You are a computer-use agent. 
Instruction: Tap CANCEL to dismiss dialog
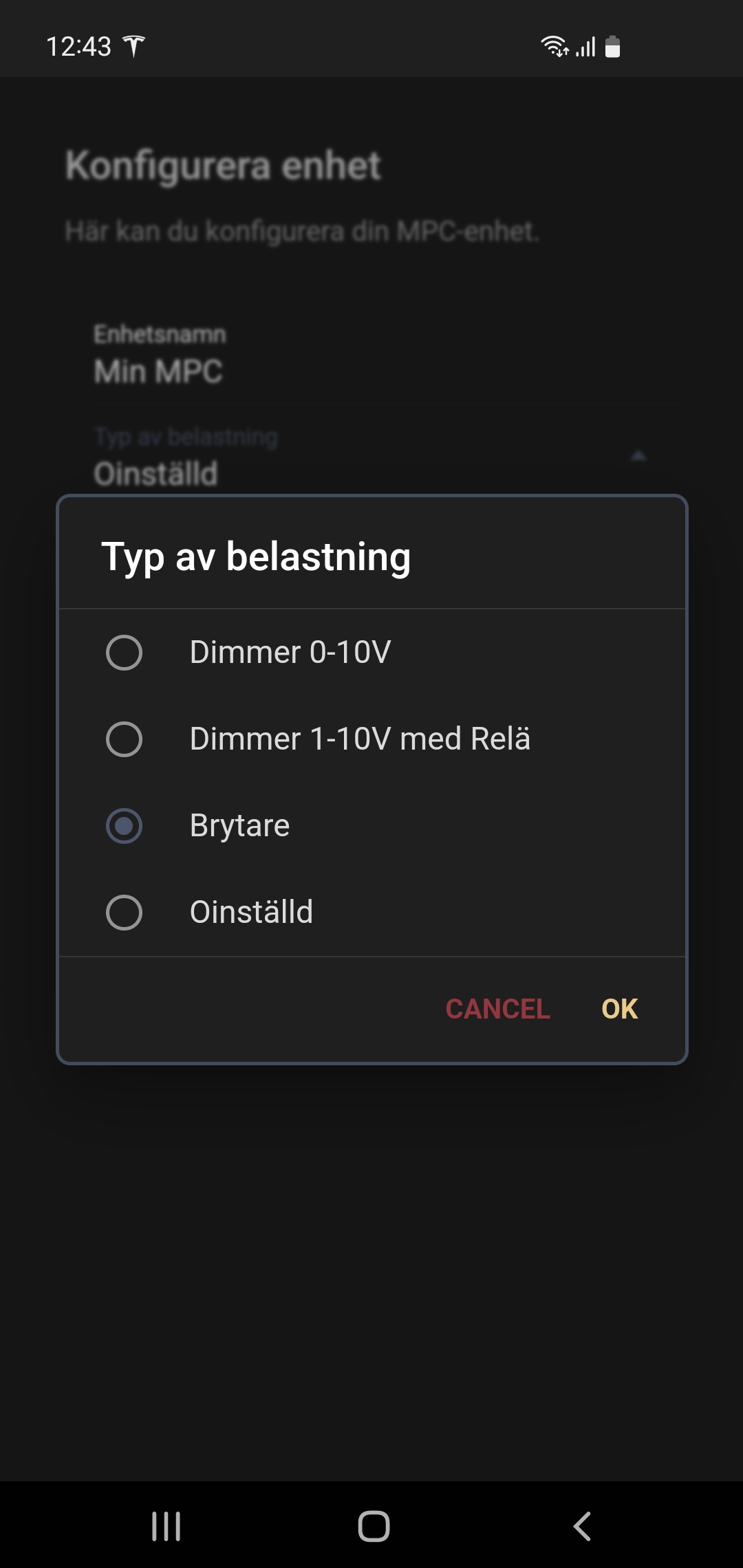pyautogui.click(x=497, y=1009)
